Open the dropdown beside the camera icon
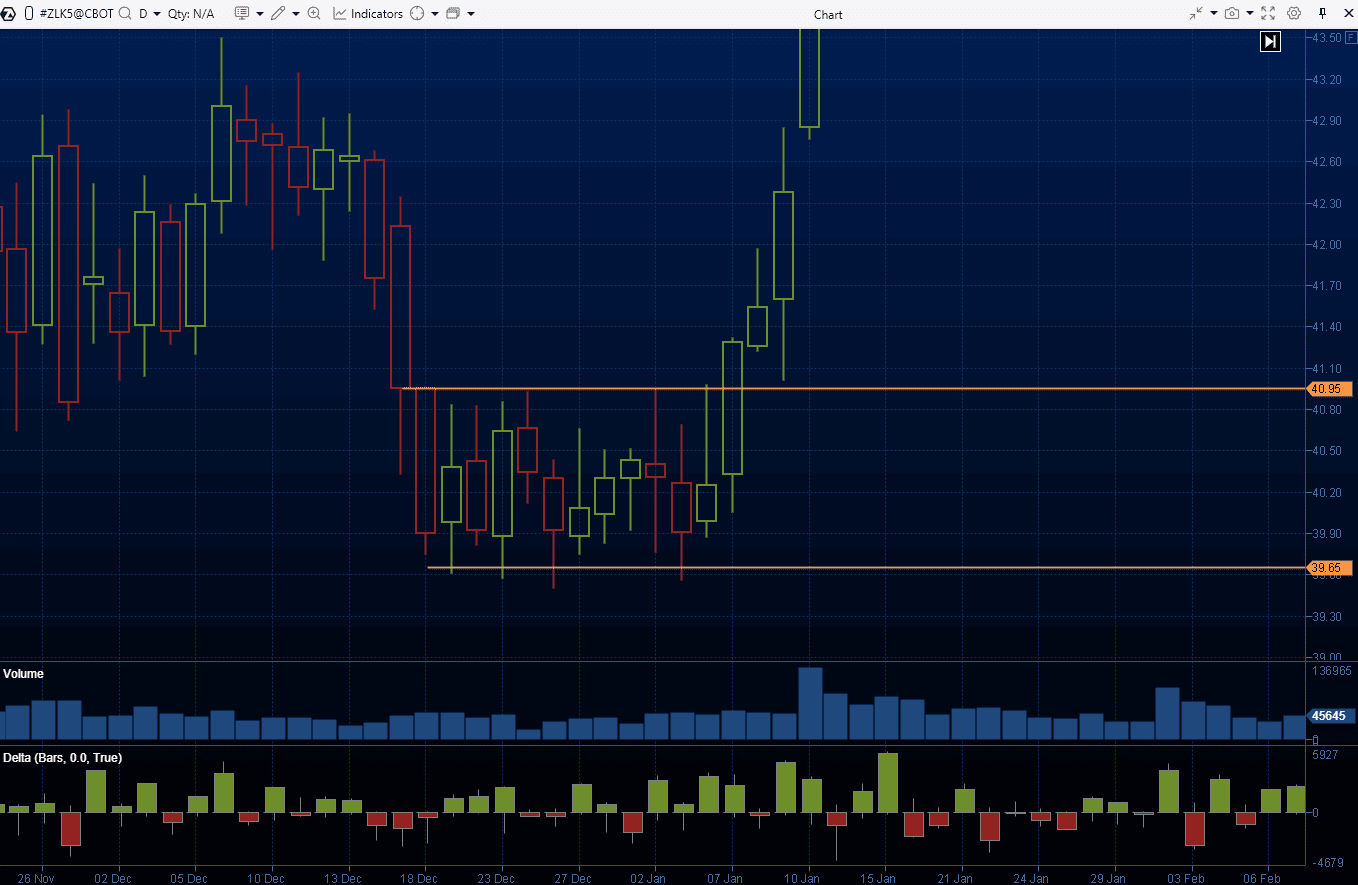The image size is (1358, 885). pos(1248,13)
